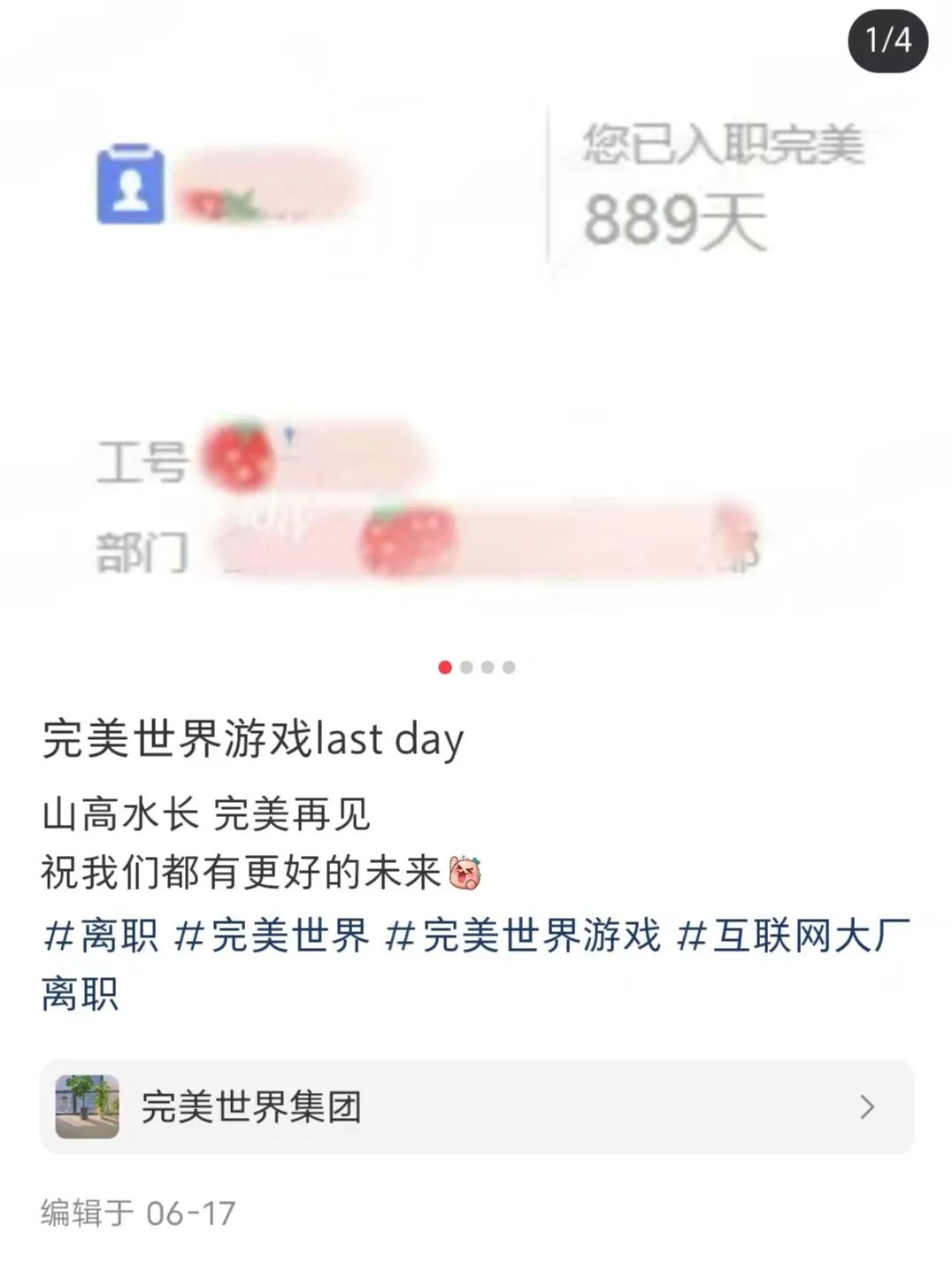This screenshot has height=1264, width=952.
Task: Click the 完美世界集团 location thumbnail image
Action: pos(87,1106)
